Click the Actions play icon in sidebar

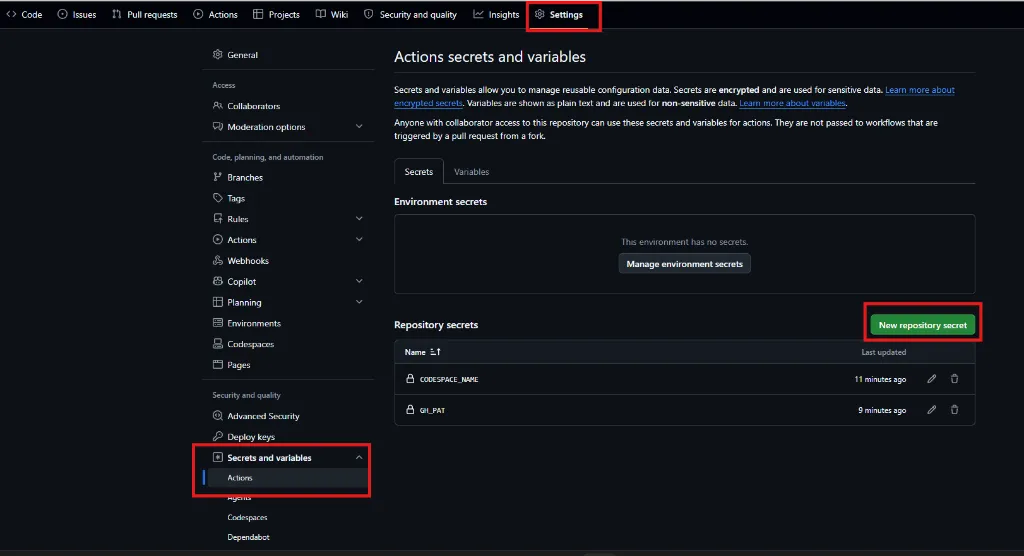click(x=217, y=240)
